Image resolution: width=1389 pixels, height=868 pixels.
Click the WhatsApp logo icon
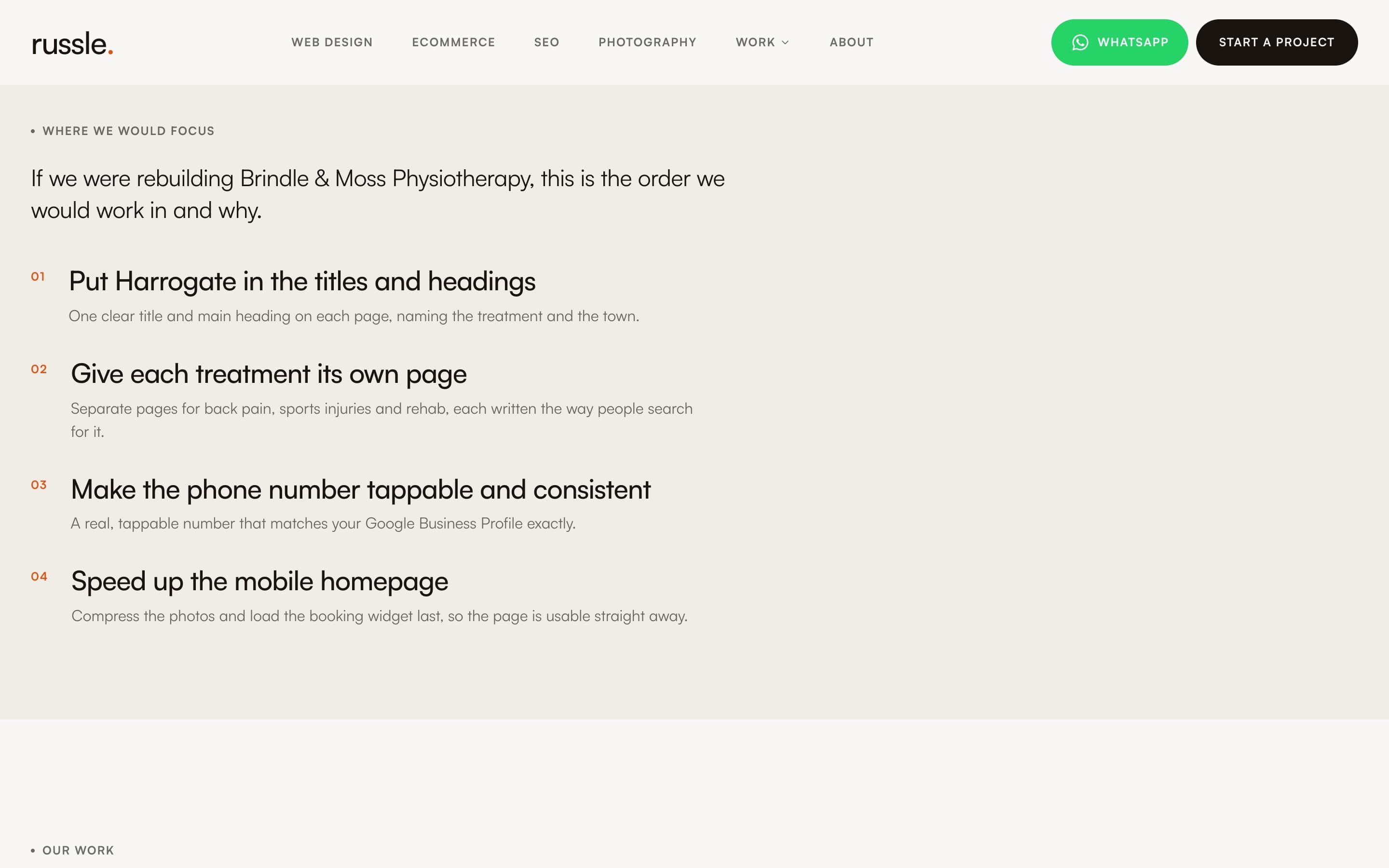click(1080, 42)
